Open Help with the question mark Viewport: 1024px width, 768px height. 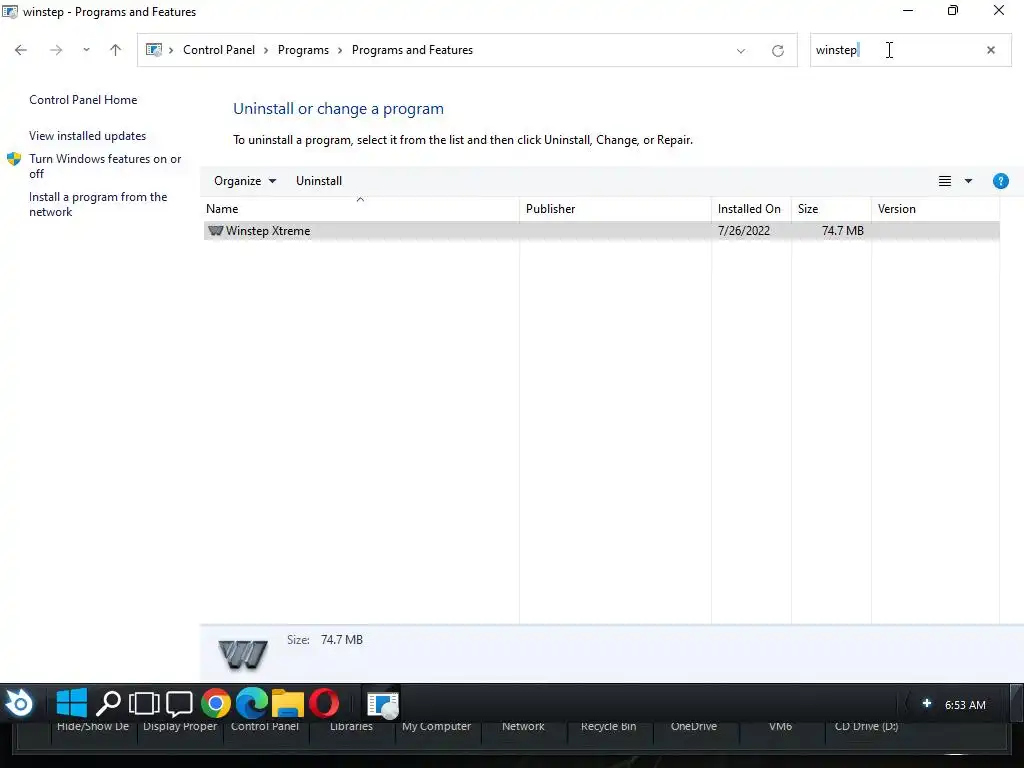click(x=1000, y=181)
